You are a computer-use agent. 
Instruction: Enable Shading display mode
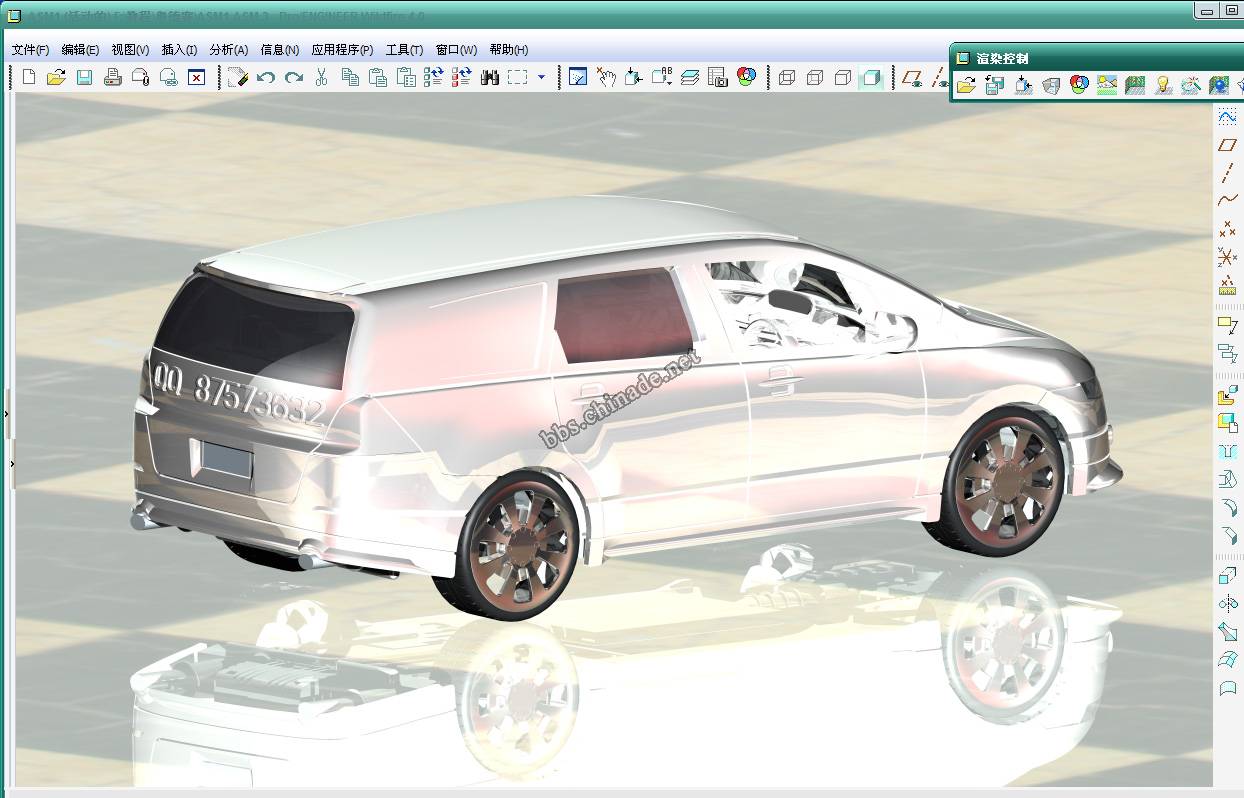click(x=872, y=77)
